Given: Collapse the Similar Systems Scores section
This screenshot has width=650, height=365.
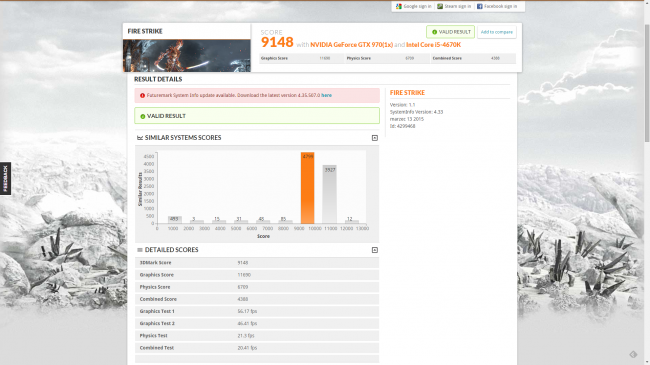Looking at the screenshot, I should pyautogui.click(x=375, y=138).
